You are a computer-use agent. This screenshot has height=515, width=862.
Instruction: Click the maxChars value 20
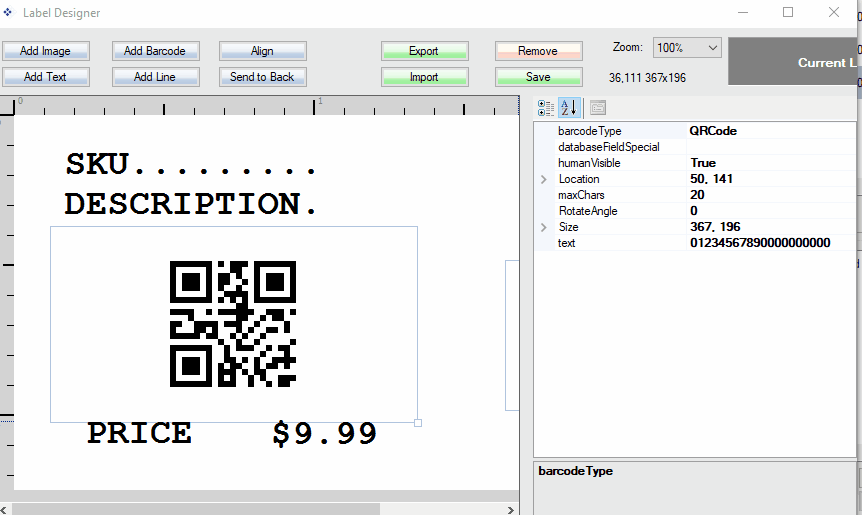coord(771,195)
